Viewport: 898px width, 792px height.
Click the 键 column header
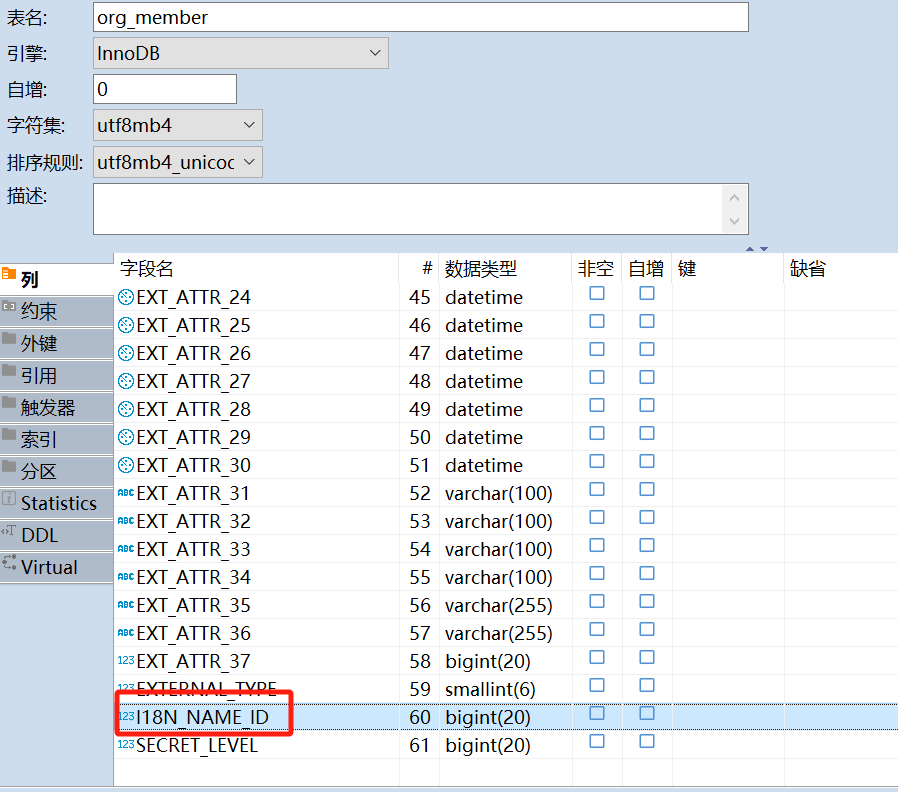727,269
